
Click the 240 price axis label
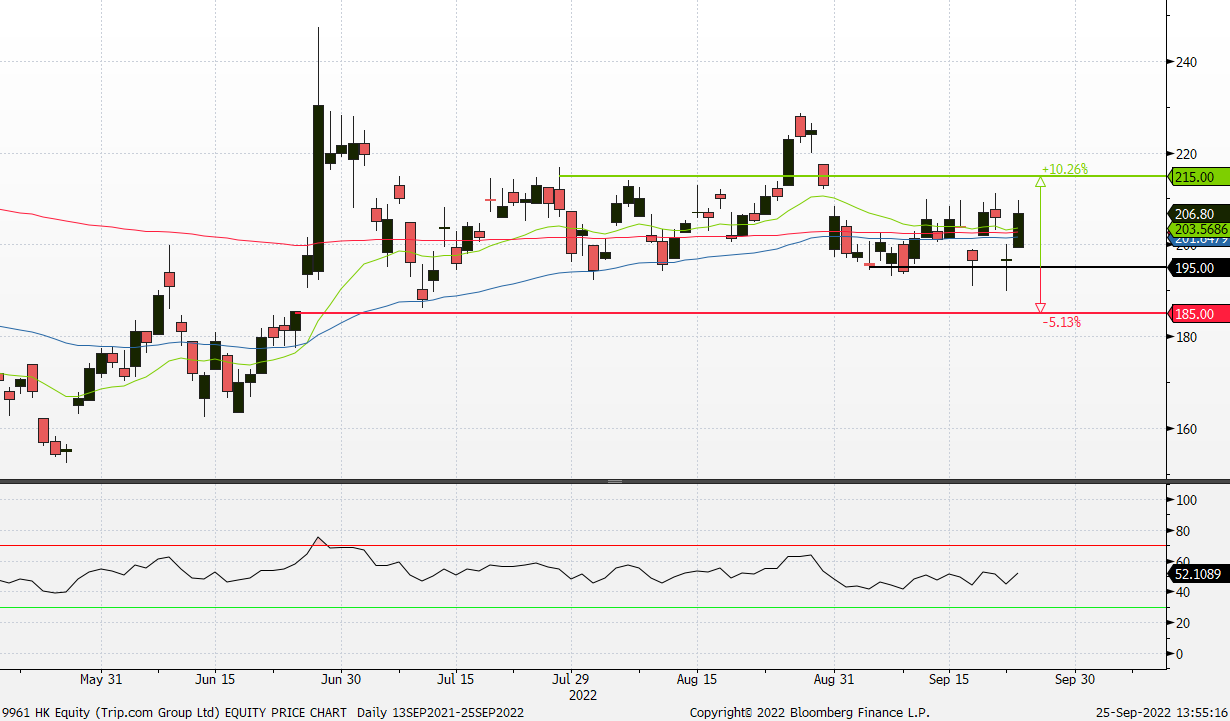(x=1186, y=62)
